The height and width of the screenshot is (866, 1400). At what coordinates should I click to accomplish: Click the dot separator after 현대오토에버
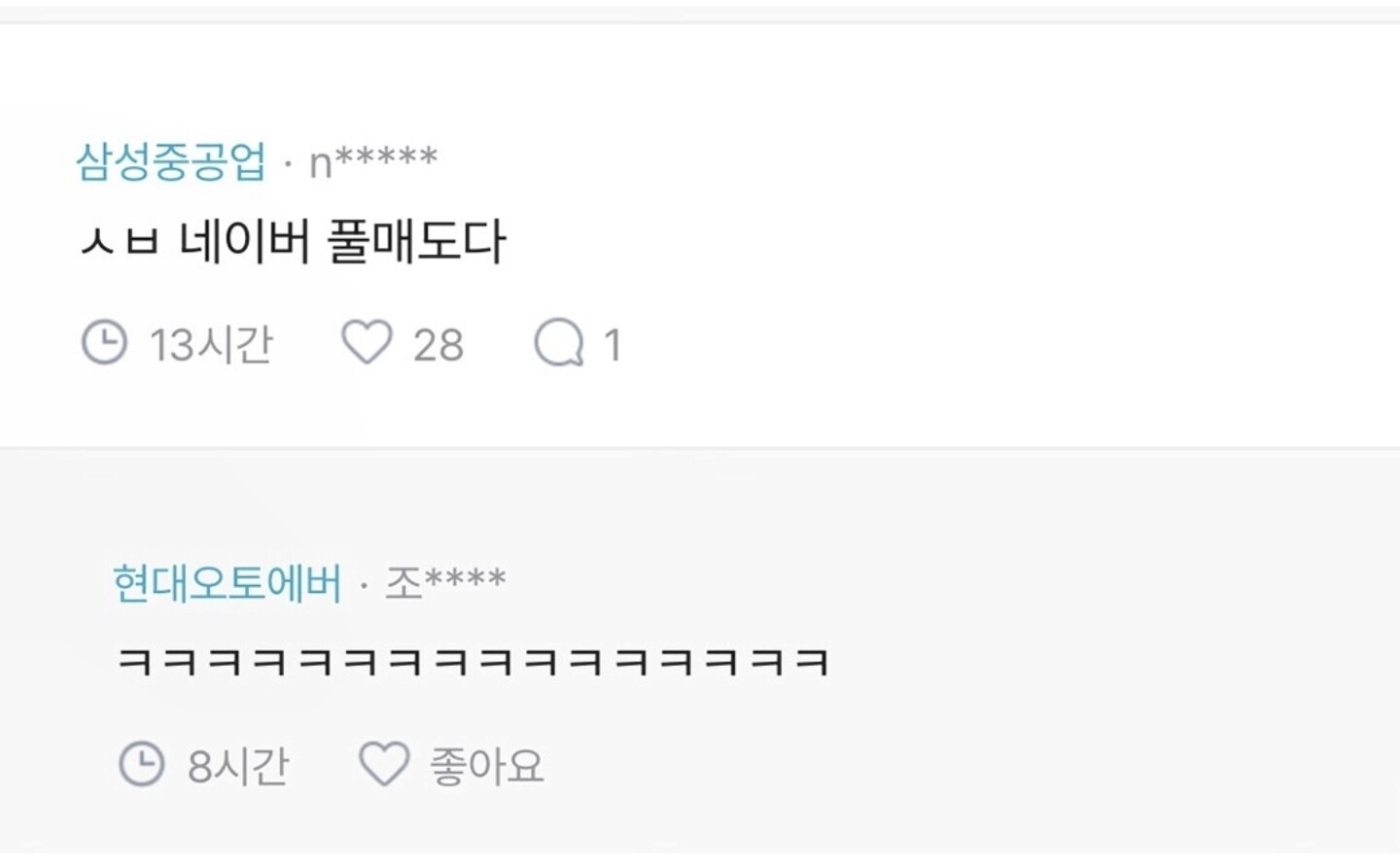click(x=364, y=585)
